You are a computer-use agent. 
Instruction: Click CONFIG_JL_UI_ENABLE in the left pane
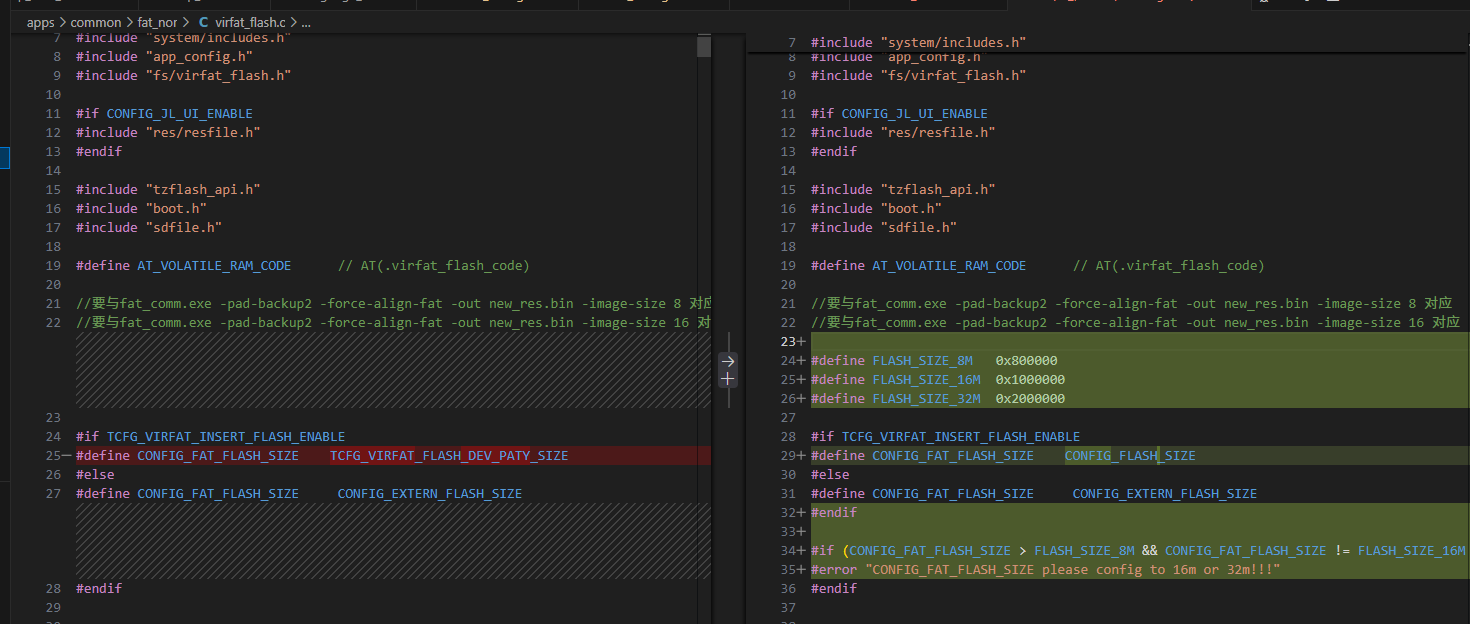[180, 113]
